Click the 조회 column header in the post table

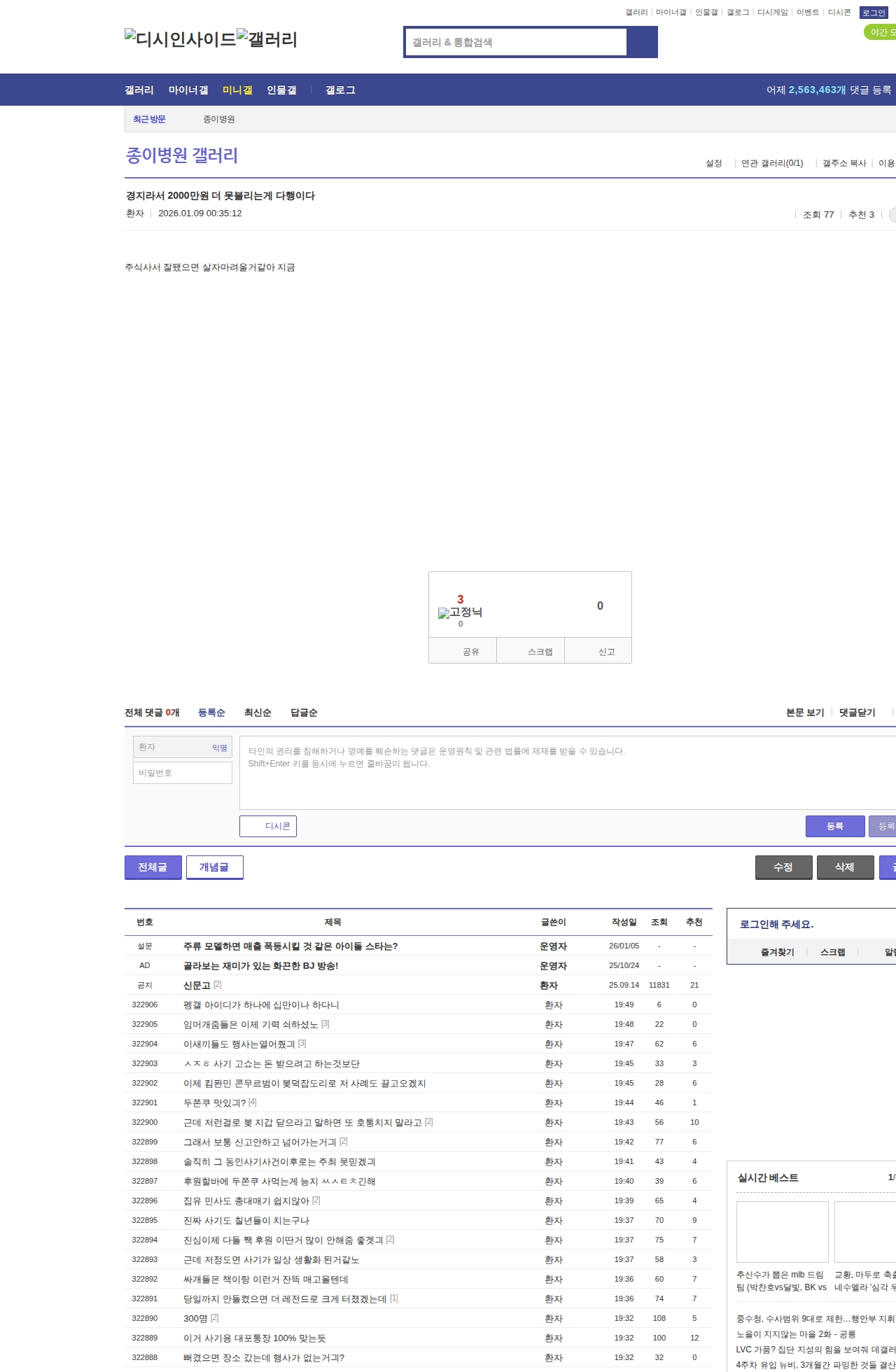659,922
